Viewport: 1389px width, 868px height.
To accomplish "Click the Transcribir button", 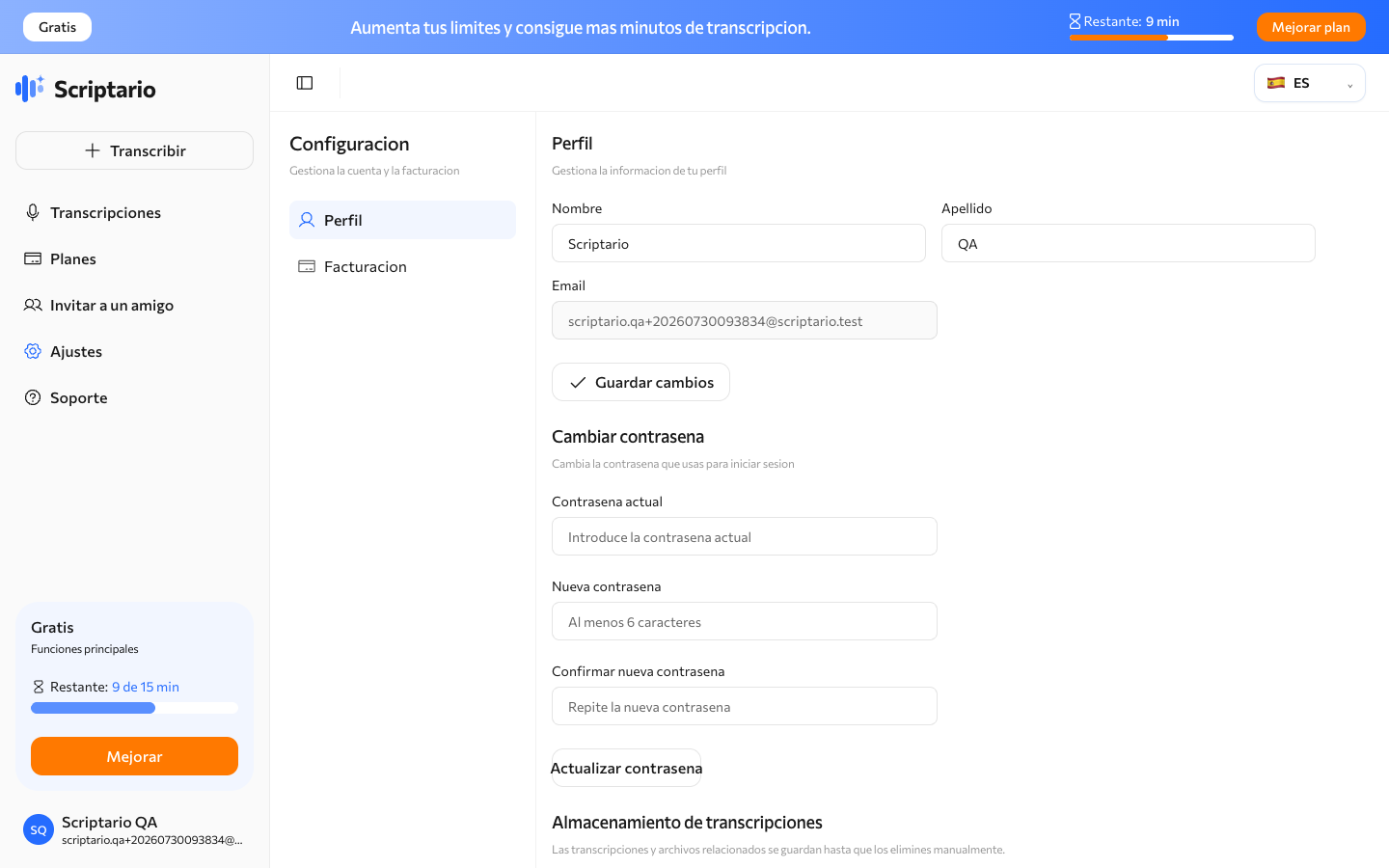I will pos(134,150).
